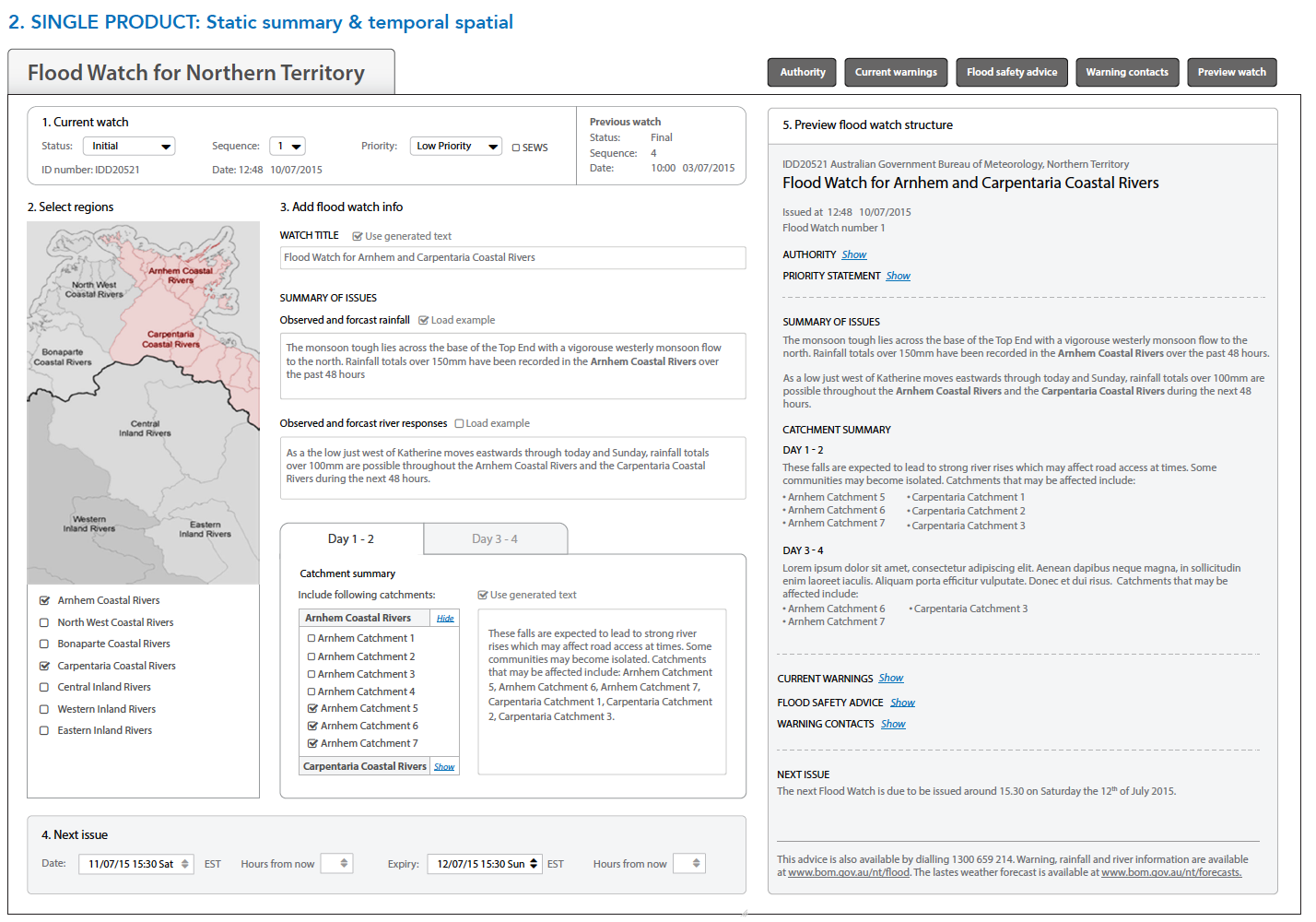This screenshot has height=922, width=1316.
Task: Check Arnhem Catchment 4
Action: coord(311,691)
